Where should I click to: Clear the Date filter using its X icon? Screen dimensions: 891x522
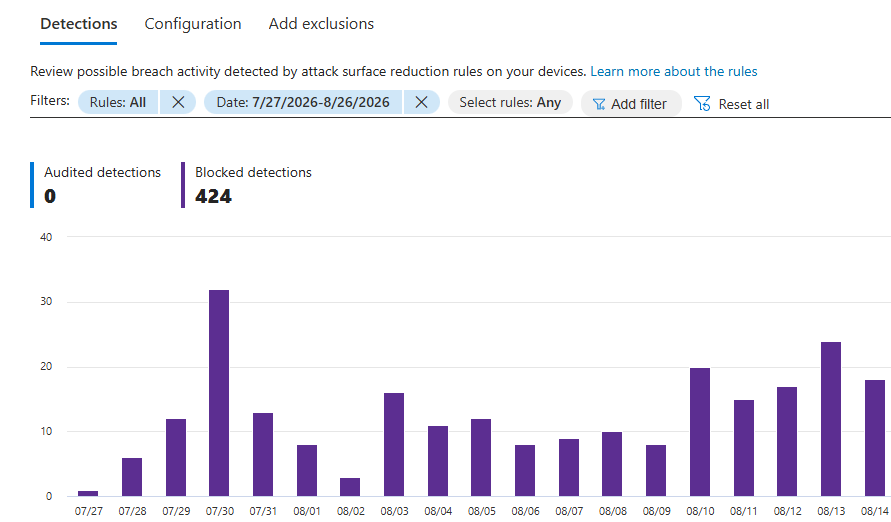421,102
